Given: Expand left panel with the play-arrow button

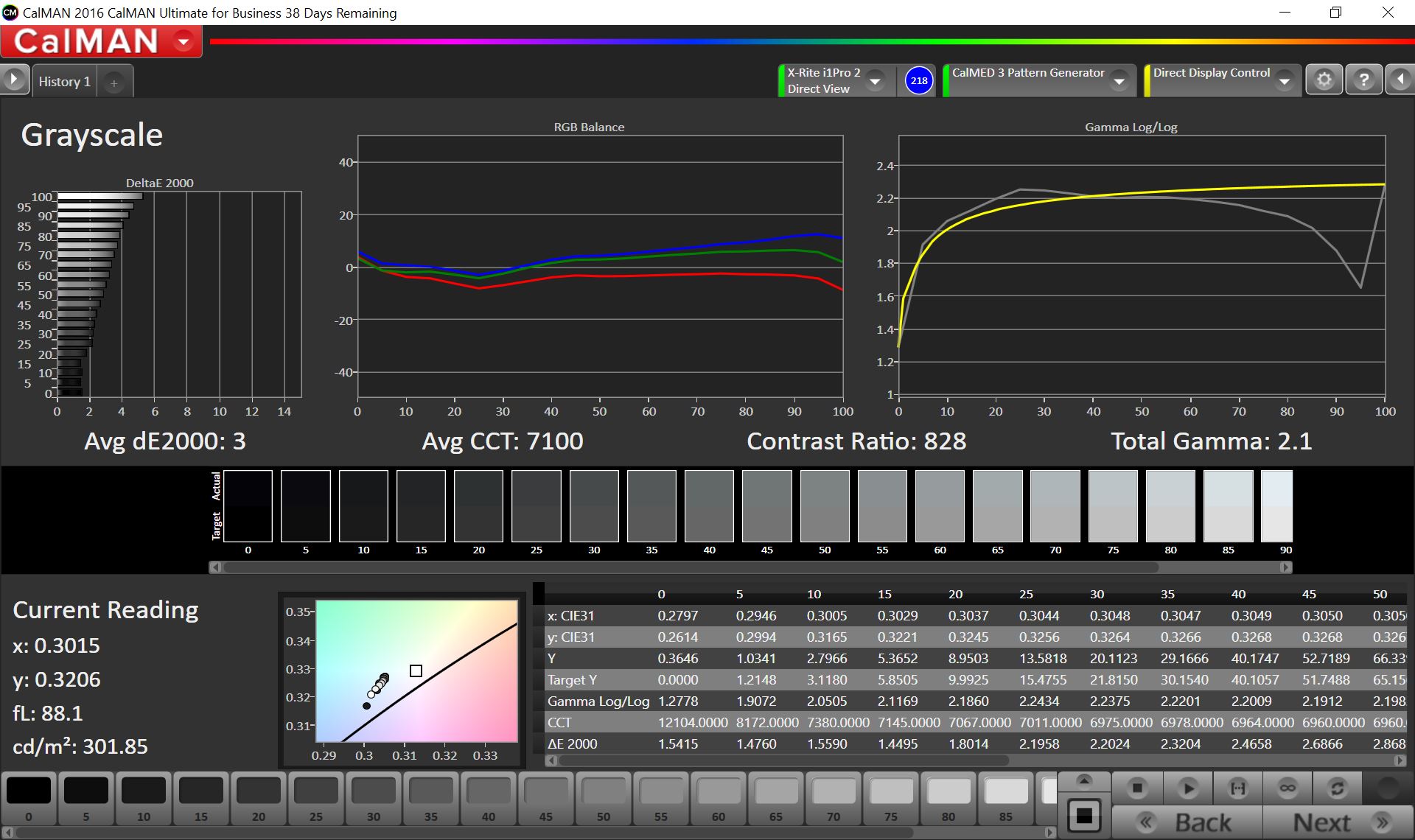Looking at the screenshot, I should pyautogui.click(x=14, y=80).
